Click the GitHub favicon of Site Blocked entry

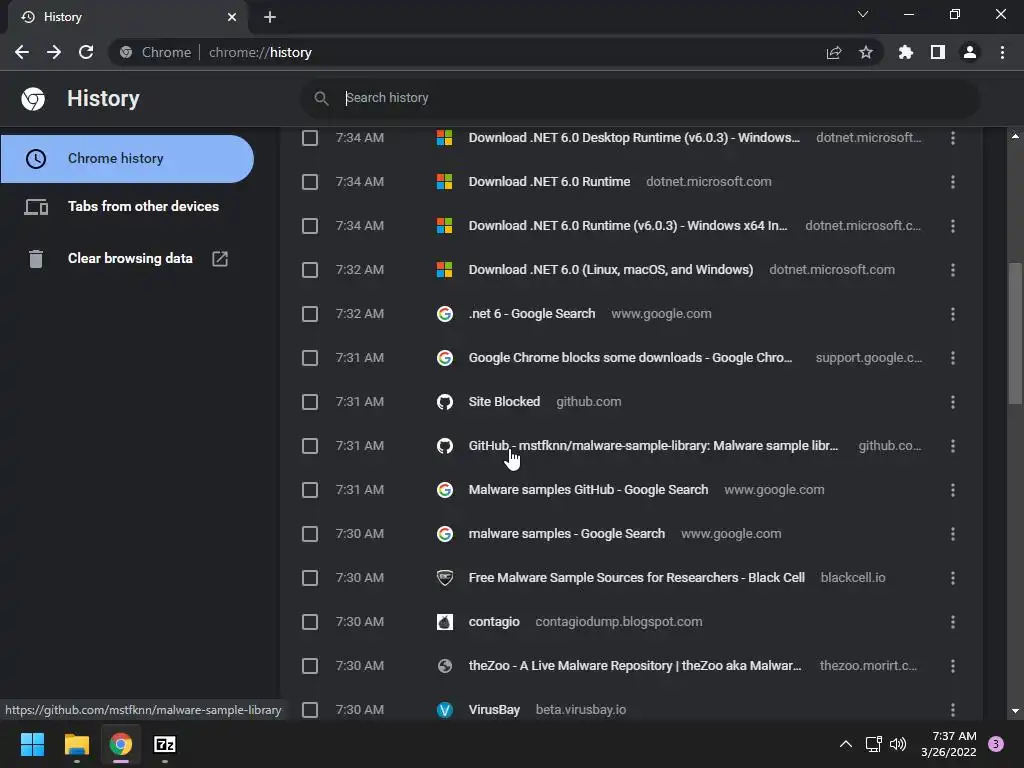(445, 402)
